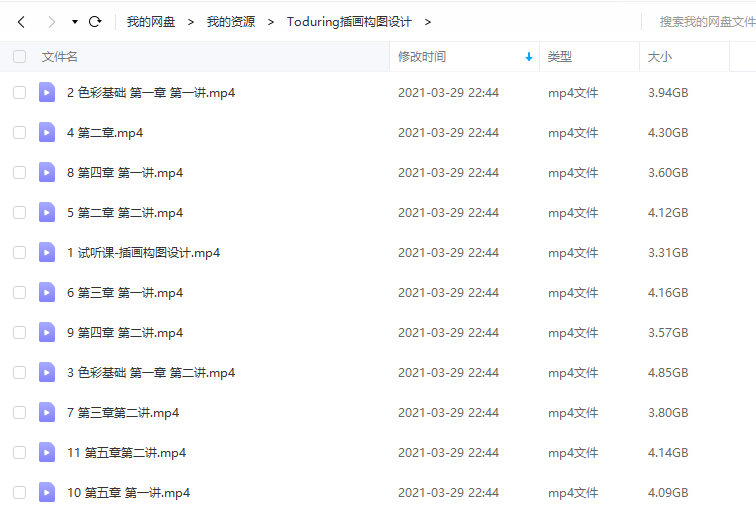The height and width of the screenshot is (528, 756).
Task: Check the box for 8 第四章 第一讲.mp4
Action: [x=20, y=172]
